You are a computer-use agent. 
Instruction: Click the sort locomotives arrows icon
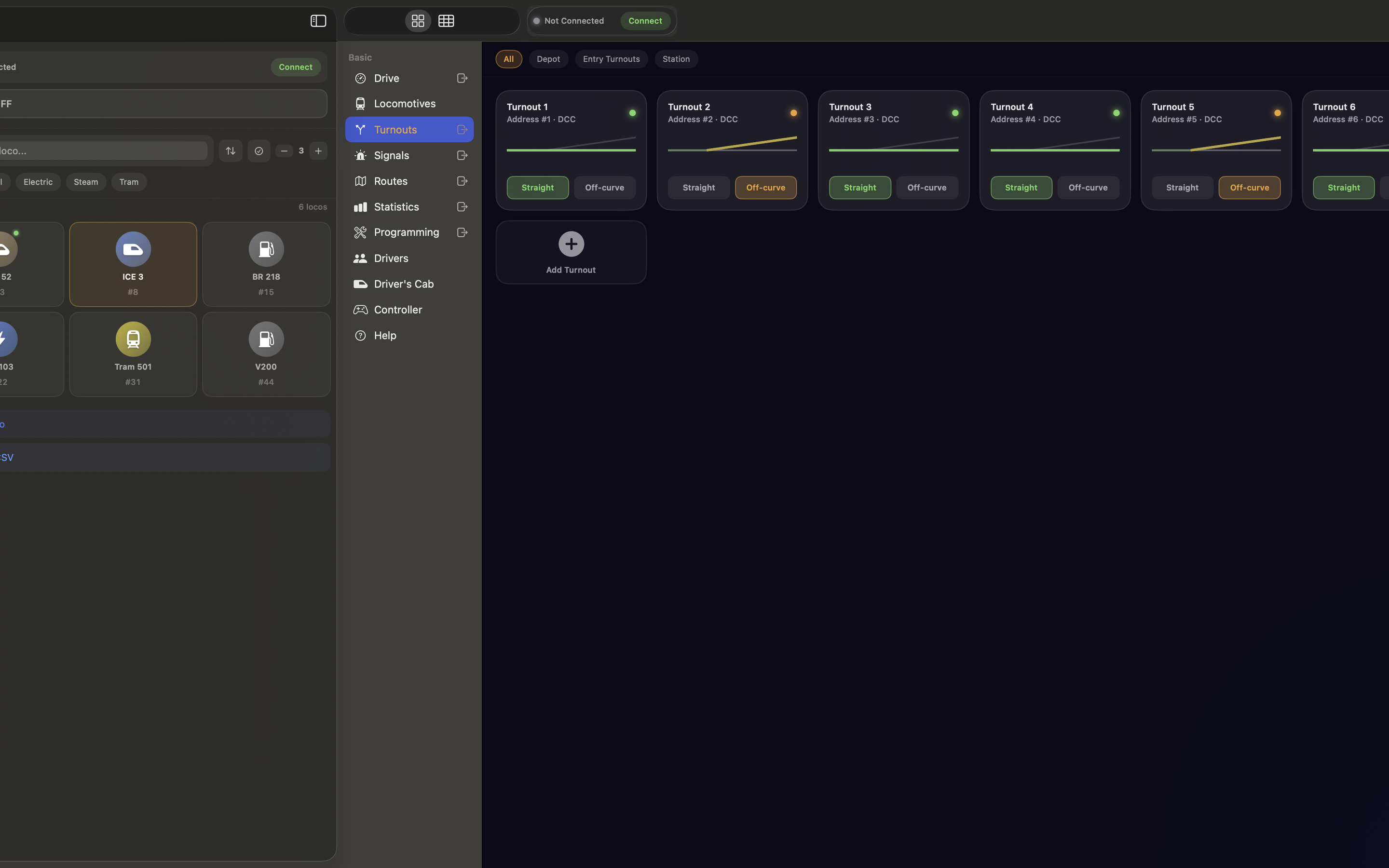(x=230, y=150)
